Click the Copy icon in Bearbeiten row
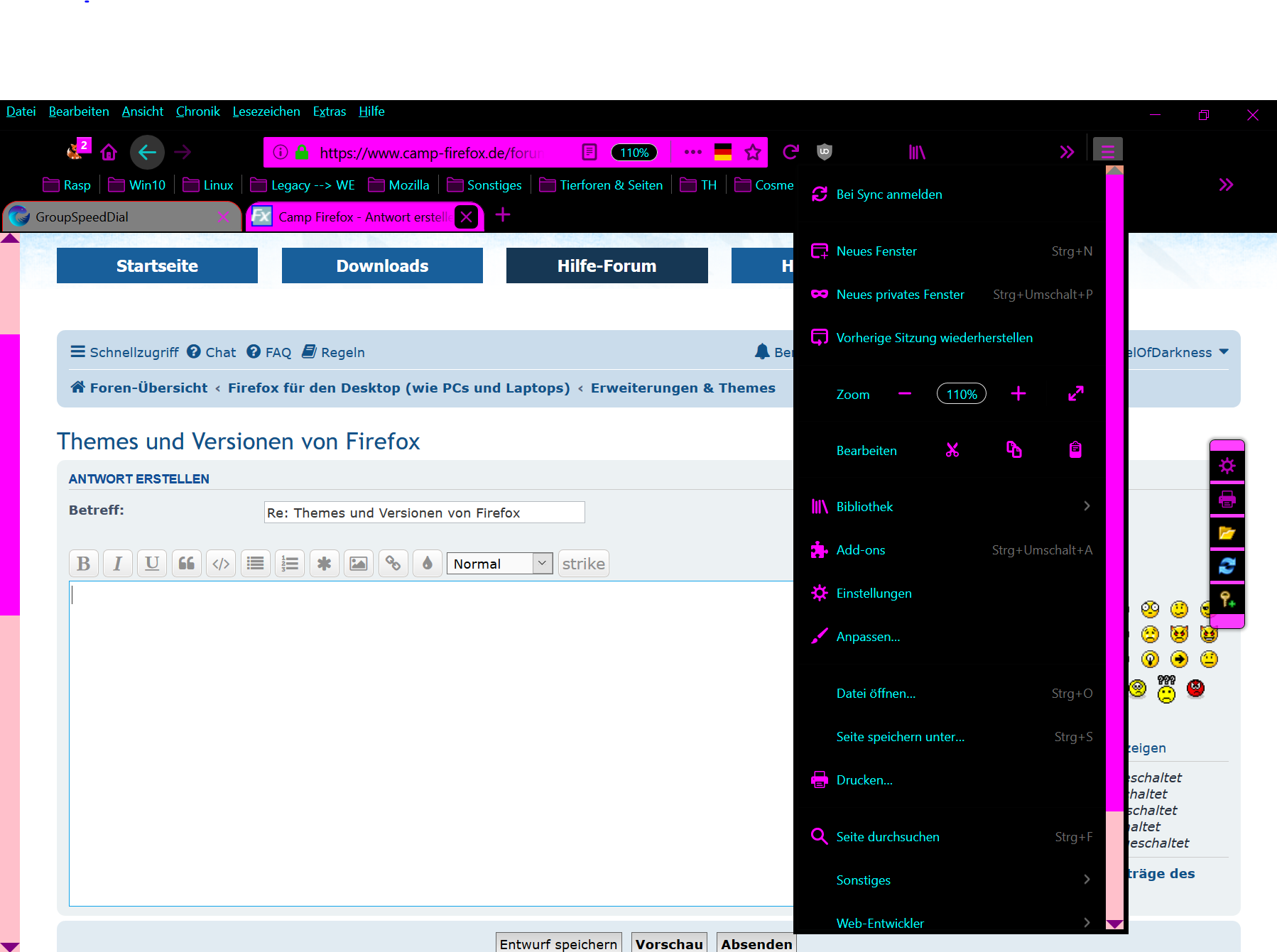The image size is (1277, 952). (1014, 450)
